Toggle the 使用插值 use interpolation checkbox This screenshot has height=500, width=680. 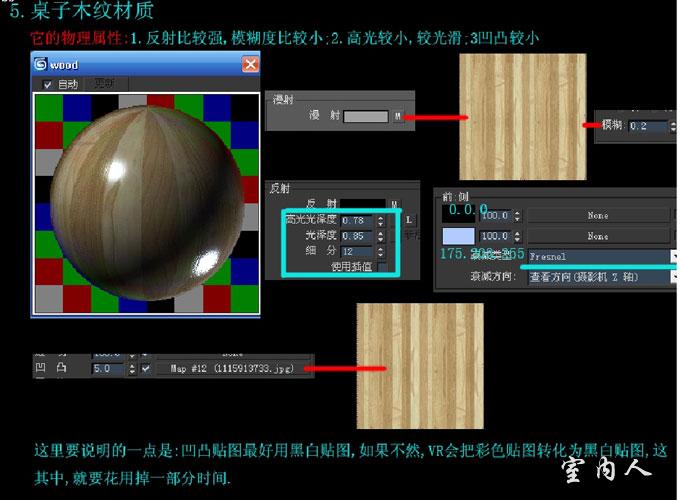pyautogui.click(x=382, y=267)
